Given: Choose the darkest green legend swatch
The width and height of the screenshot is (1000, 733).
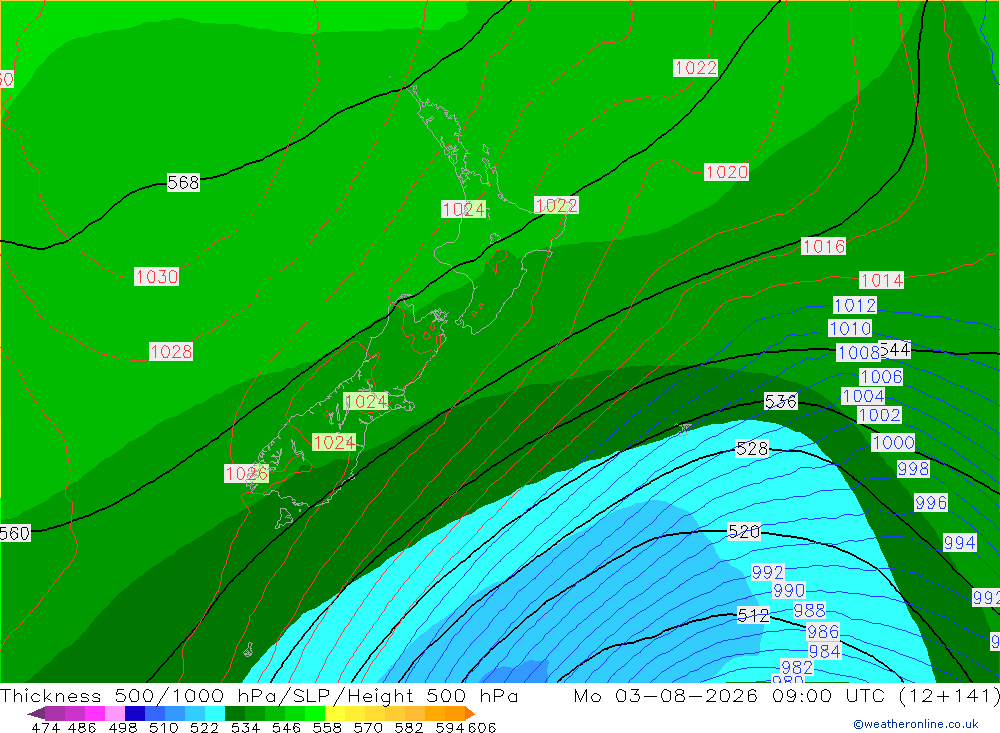Looking at the screenshot, I should (x=235, y=713).
